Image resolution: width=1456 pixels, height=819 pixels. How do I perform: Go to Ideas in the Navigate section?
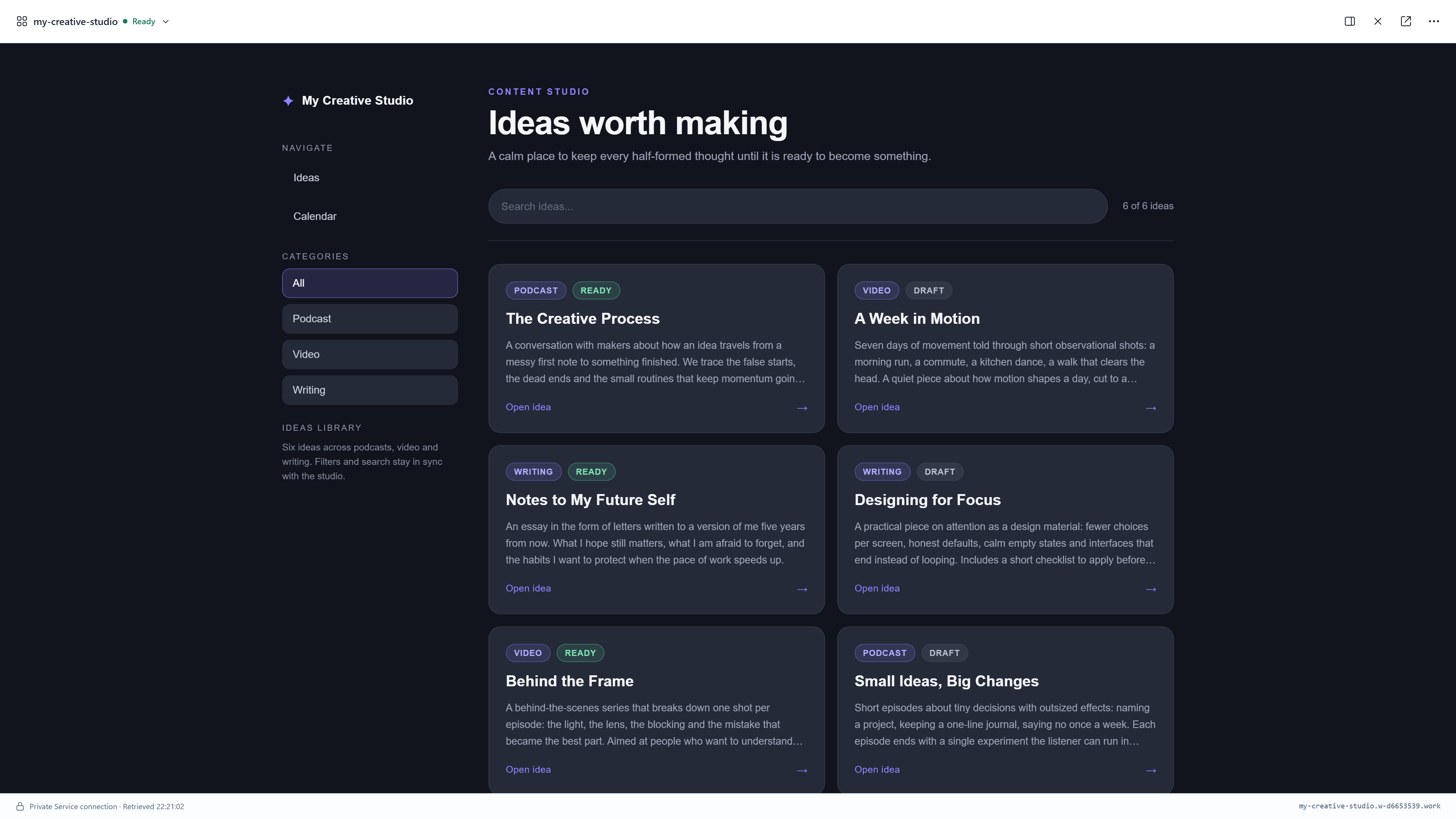pyautogui.click(x=306, y=177)
